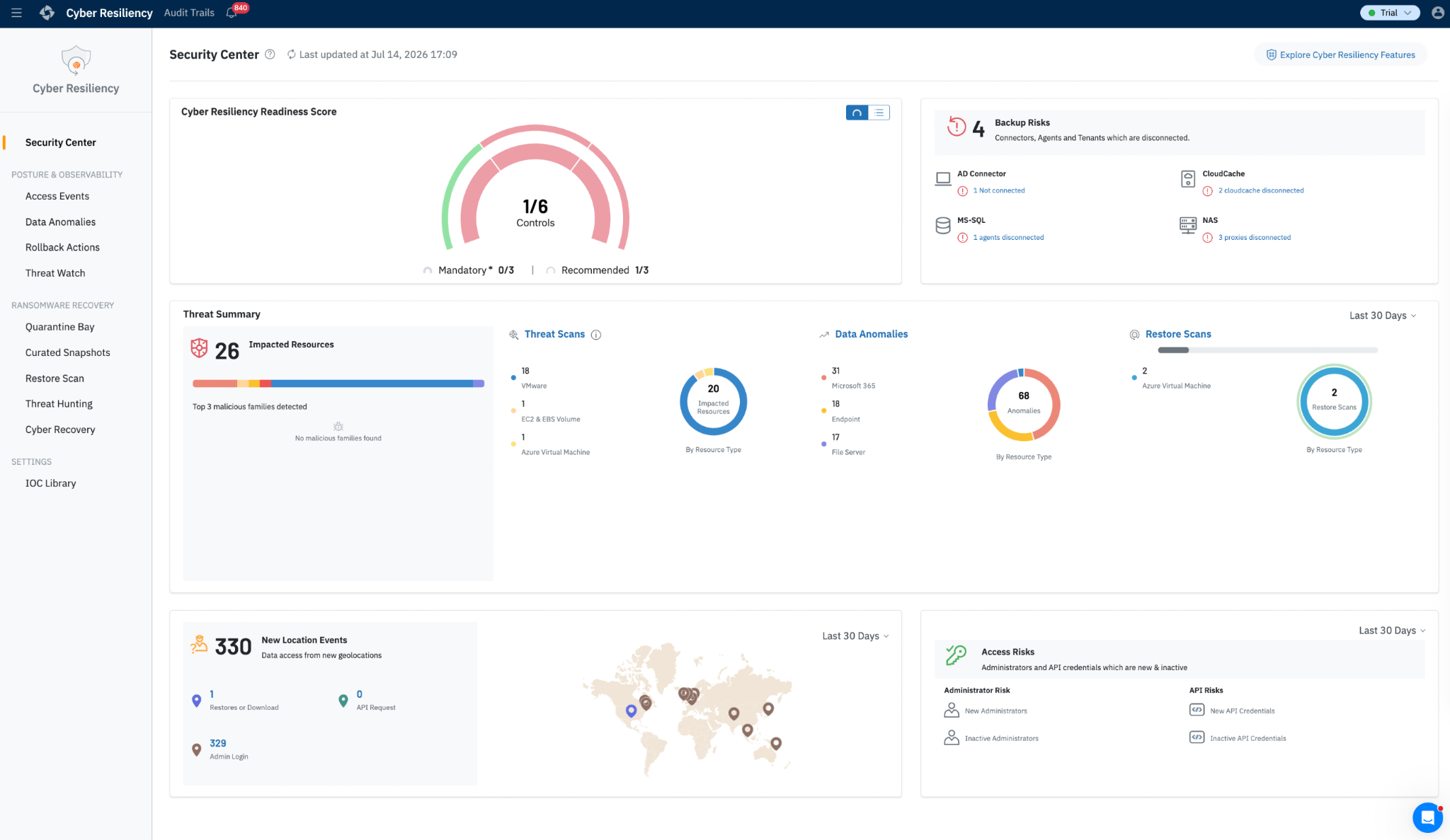Open Audit Trails in top navigation
The image size is (1450, 840).
tap(189, 13)
